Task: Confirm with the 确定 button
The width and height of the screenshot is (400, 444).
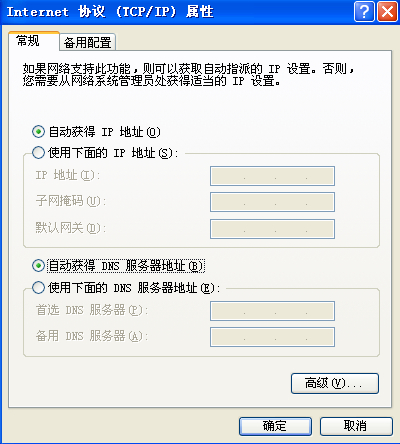Action: (275, 426)
